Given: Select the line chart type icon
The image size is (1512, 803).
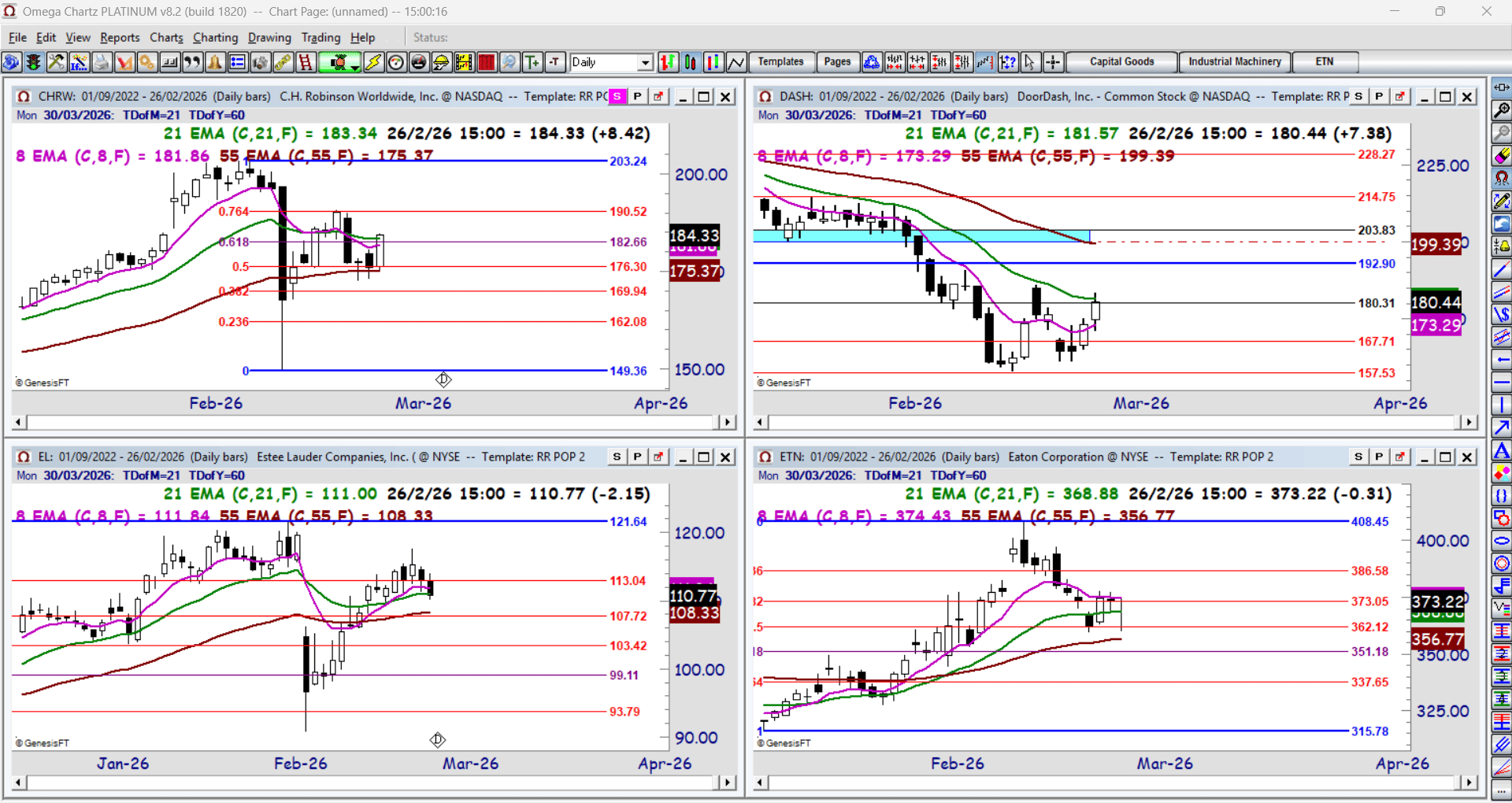Looking at the screenshot, I should [736, 62].
